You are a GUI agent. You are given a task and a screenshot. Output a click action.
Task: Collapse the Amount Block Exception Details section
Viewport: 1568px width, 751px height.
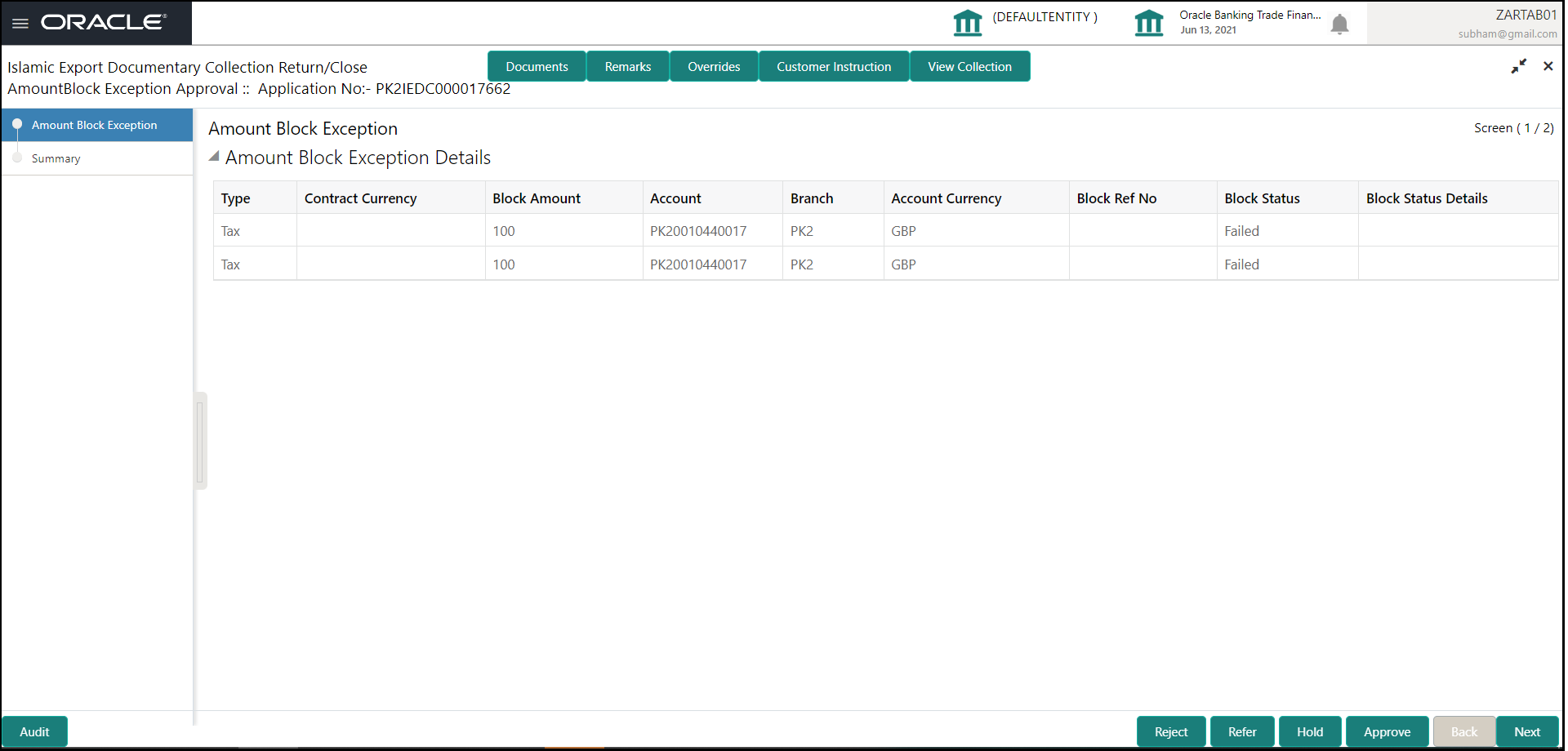[x=215, y=156]
